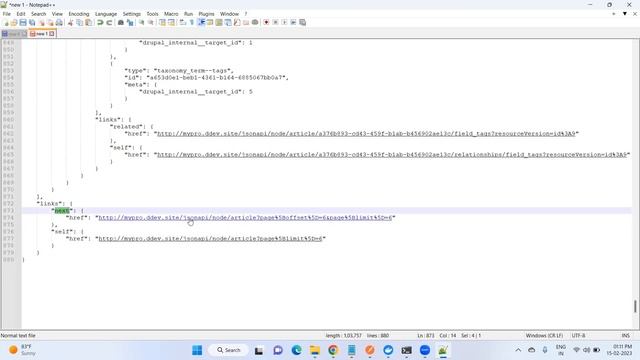Click the Ln 873 position in status bar
The image size is (640, 360).
pyautogui.click(x=426, y=336)
